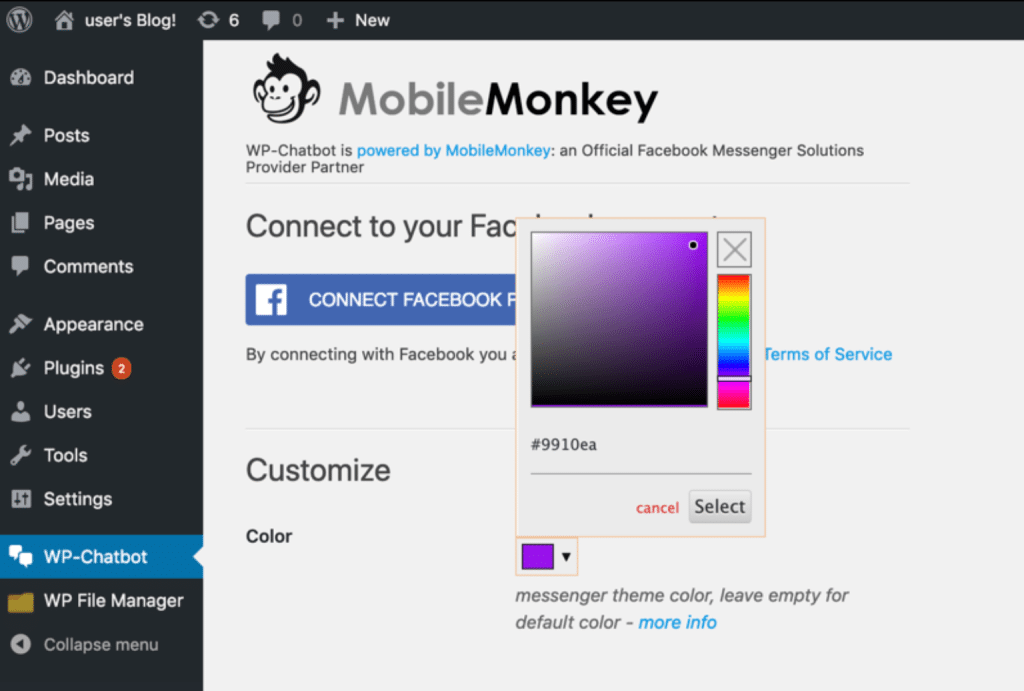Click the purple saturation gradient square
The image size is (1024, 691).
click(x=619, y=319)
